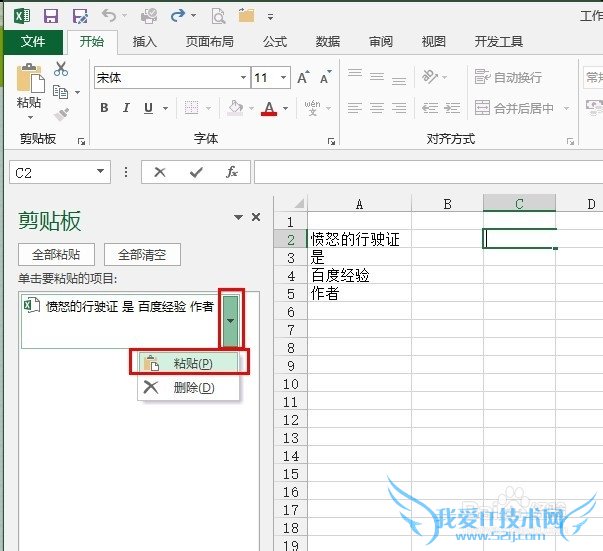Expand underline style options arrow
The image size is (603, 551).
click(x=166, y=108)
